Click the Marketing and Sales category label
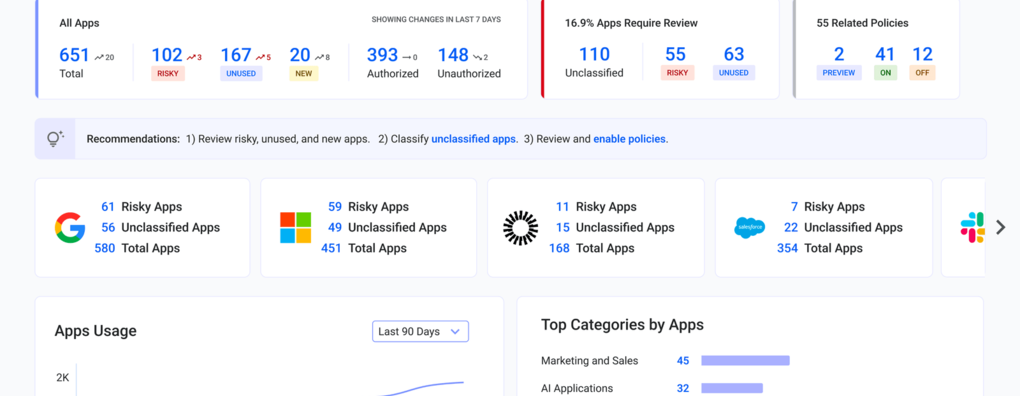Image resolution: width=1020 pixels, height=396 pixels. tap(589, 361)
